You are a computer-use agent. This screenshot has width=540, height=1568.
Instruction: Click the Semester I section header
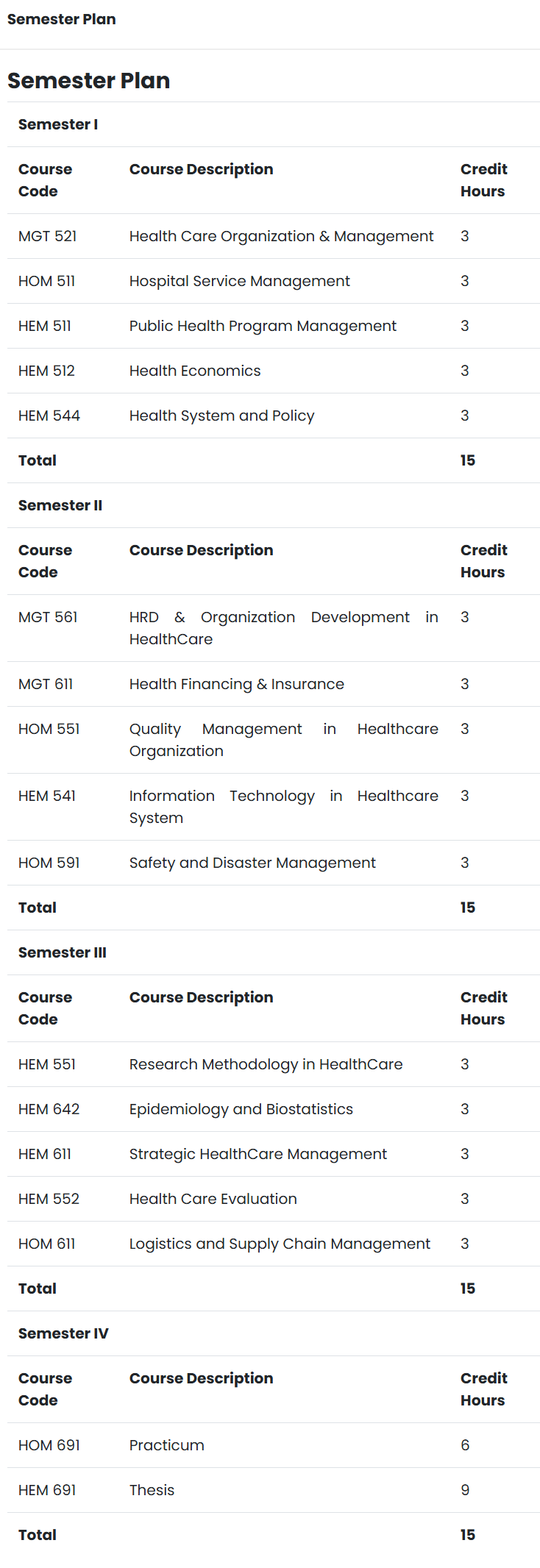[58, 124]
